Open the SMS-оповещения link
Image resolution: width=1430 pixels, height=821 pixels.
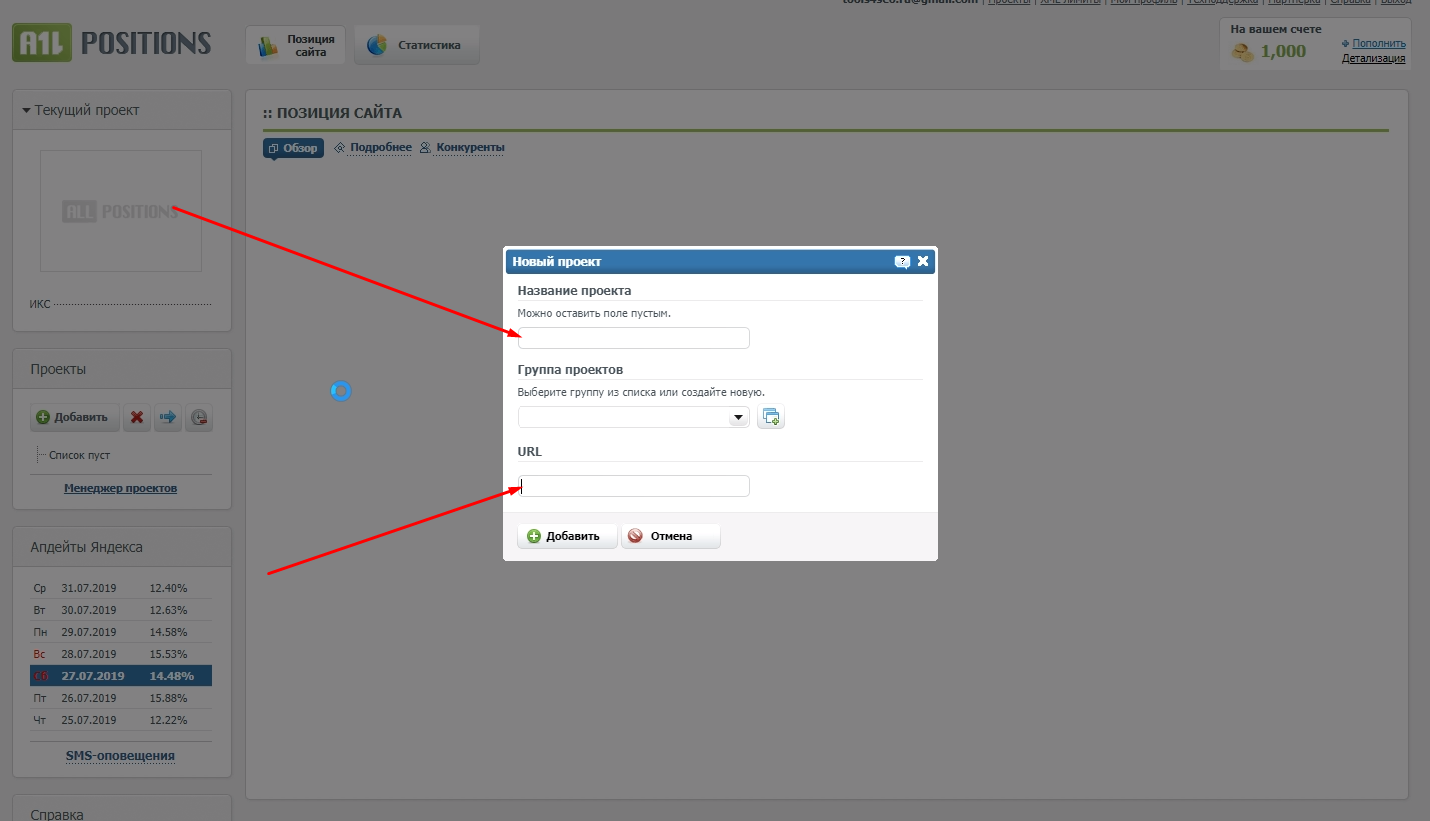pos(120,756)
